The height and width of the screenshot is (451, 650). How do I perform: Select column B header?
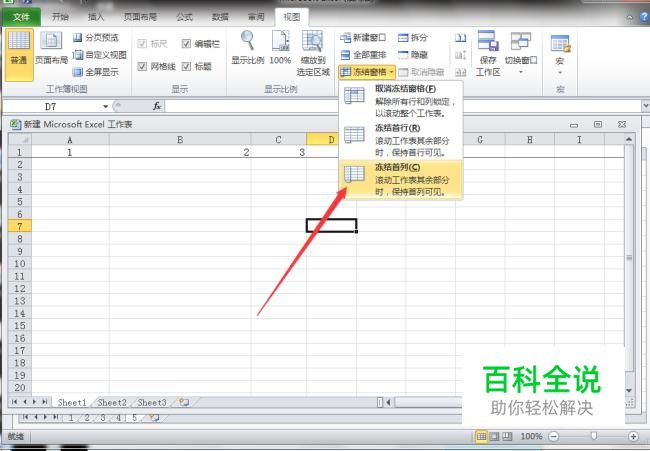click(180, 140)
